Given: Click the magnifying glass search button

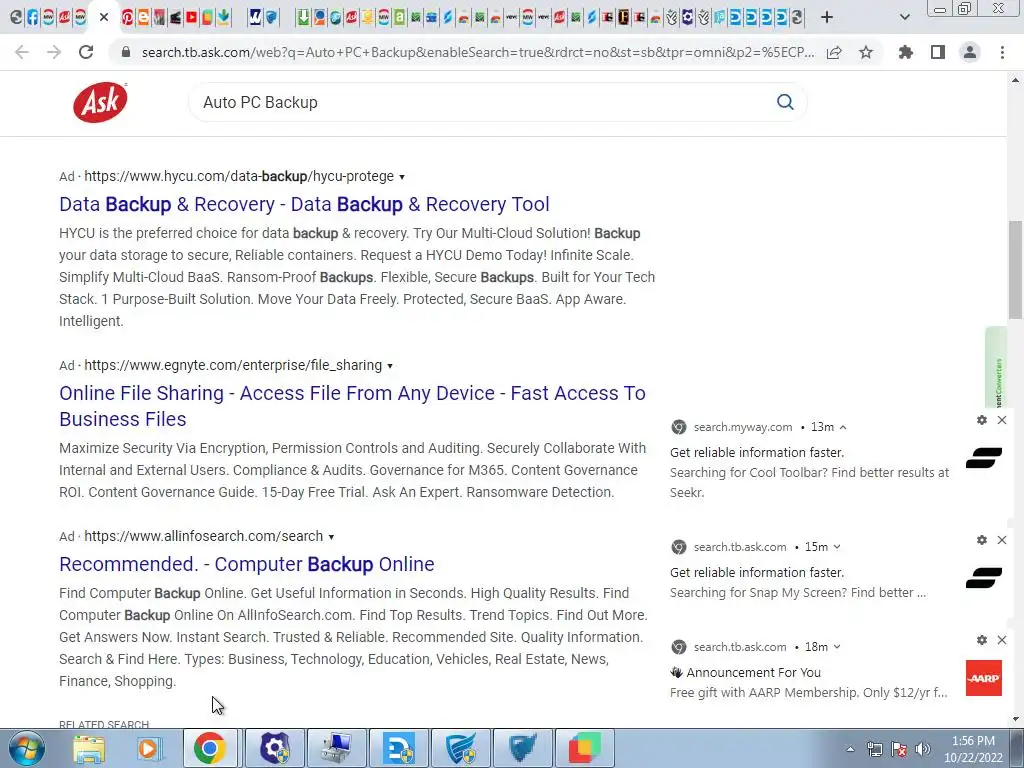Looking at the screenshot, I should (x=785, y=102).
